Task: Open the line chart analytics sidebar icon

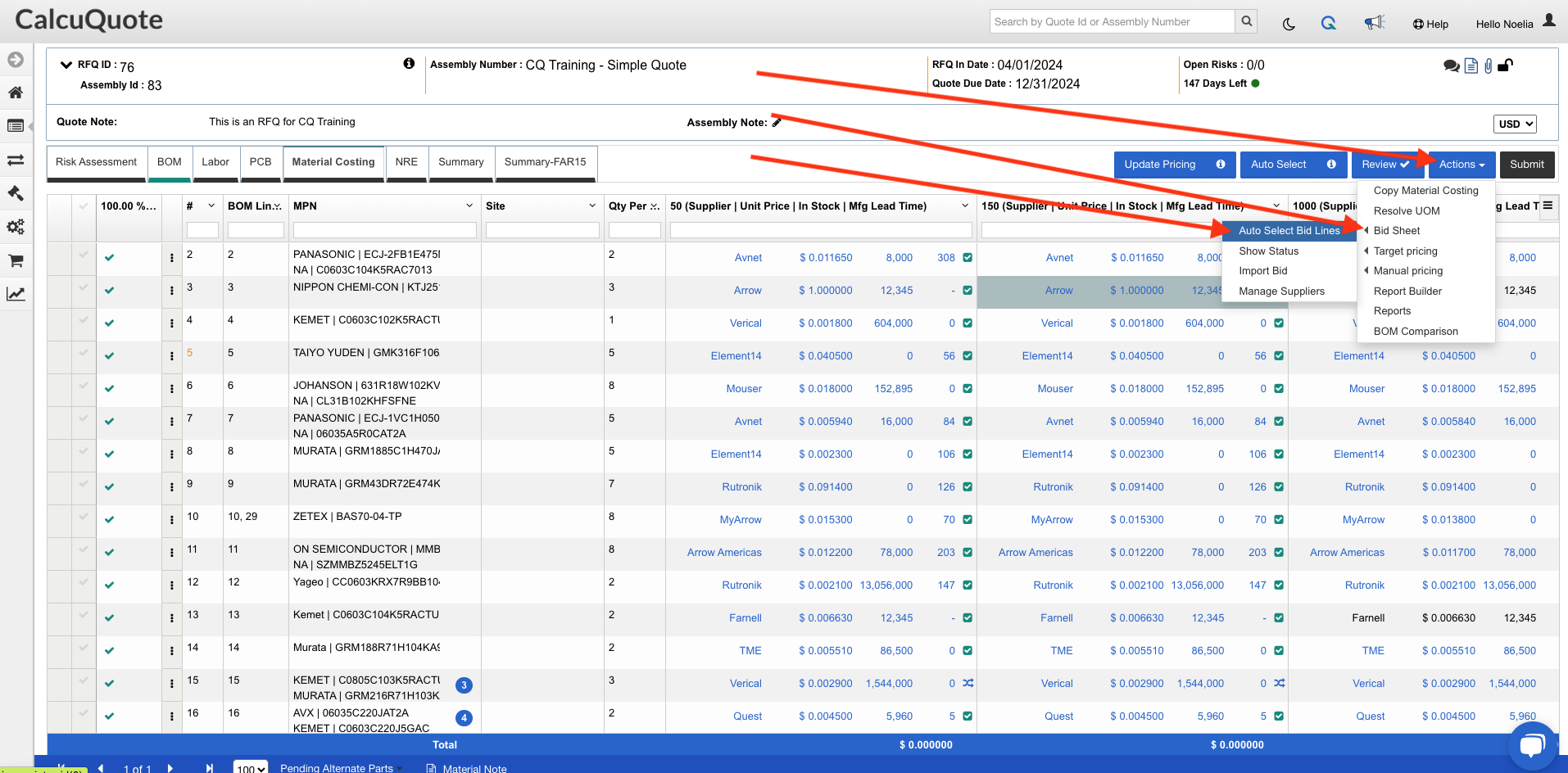Action: [x=16, y=294]
